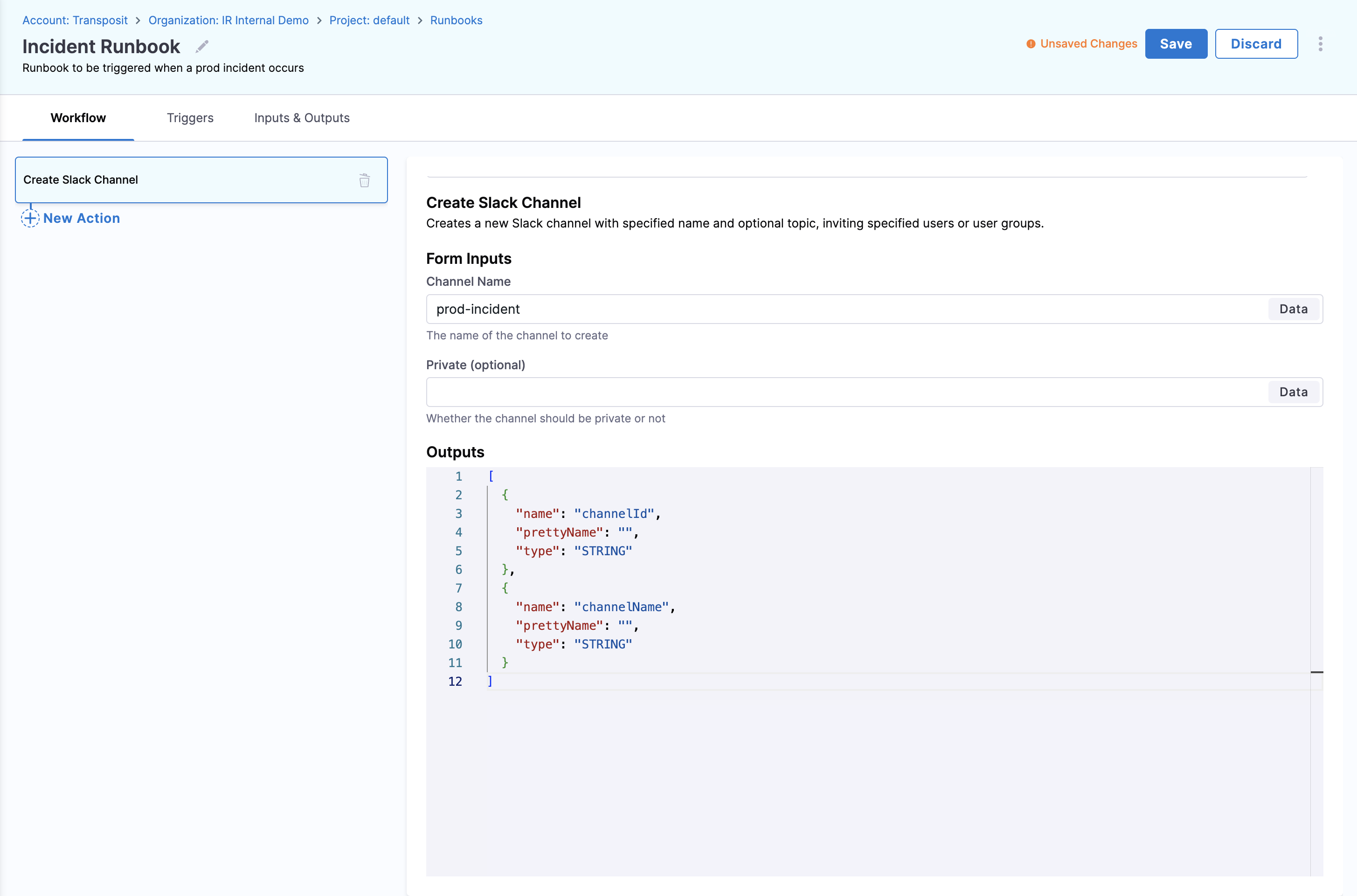Click the Data icon for Channel Name

(1294, 309)
